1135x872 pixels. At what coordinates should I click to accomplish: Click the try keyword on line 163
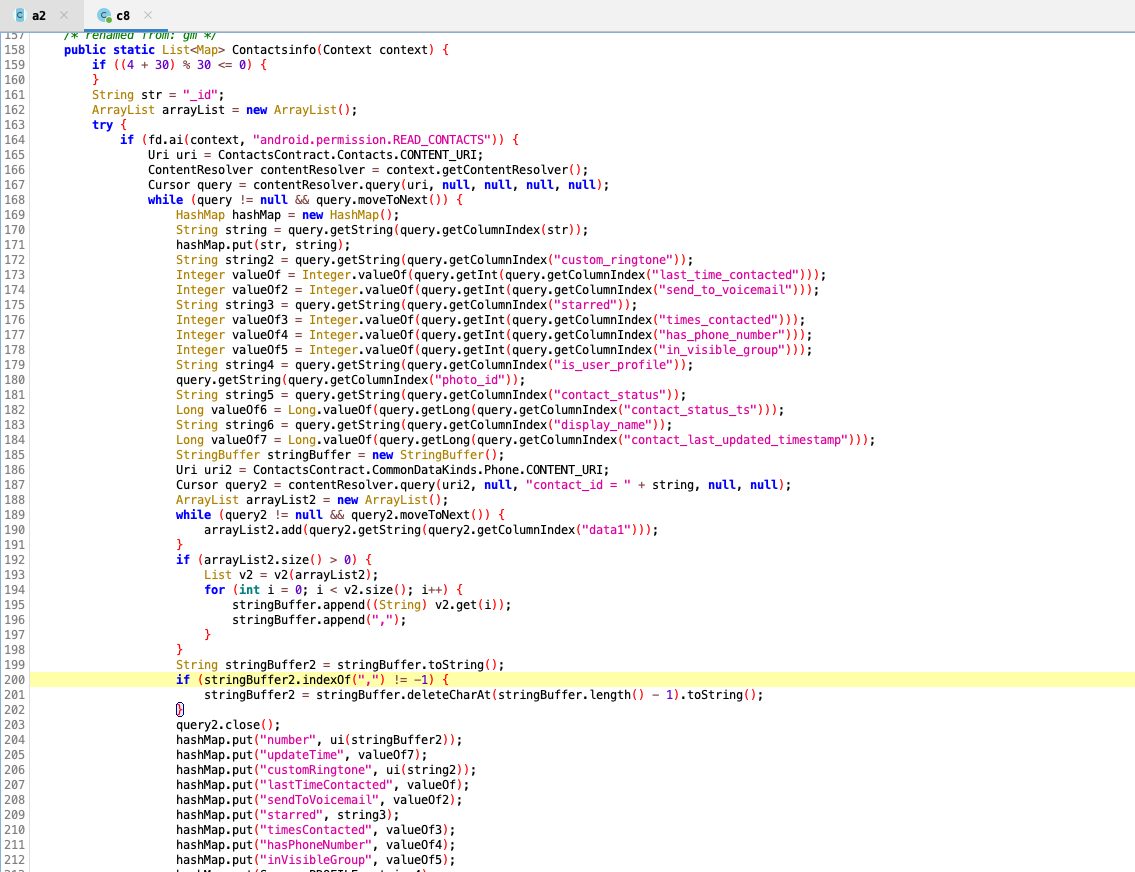point(102,124)
